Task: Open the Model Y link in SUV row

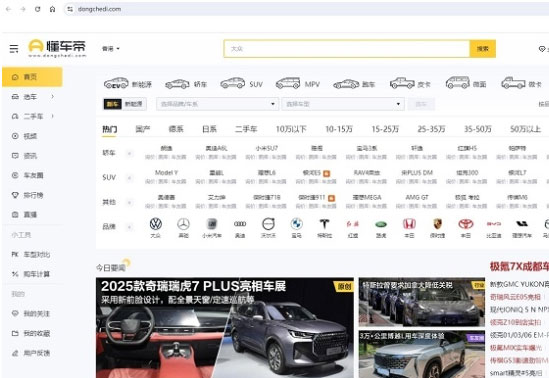Action: click(166, 173)
